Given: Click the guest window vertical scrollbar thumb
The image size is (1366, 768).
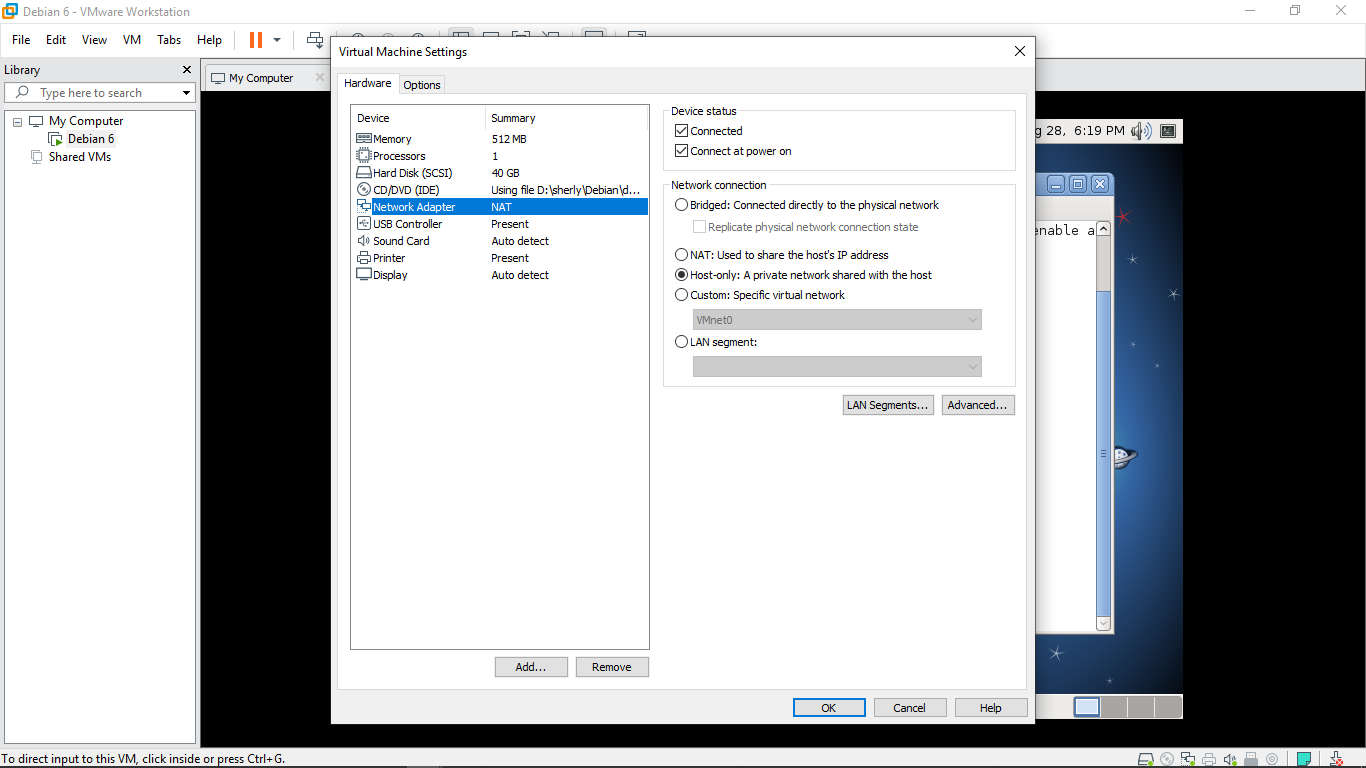Looking at the screenshot, I should click(1103, 452).
